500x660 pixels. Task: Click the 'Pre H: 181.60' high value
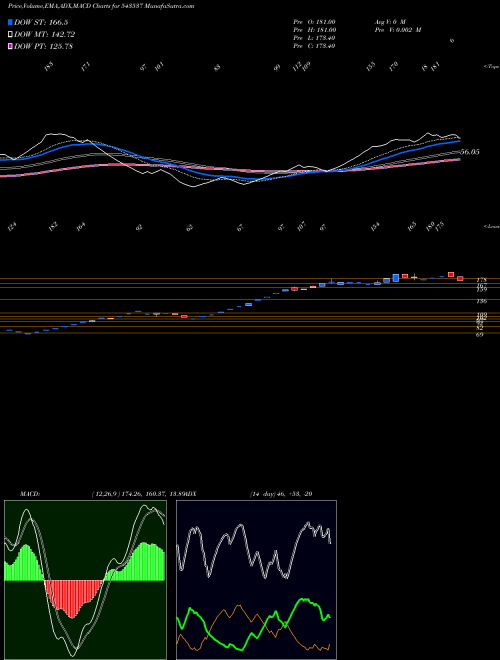click(x=314, y=30)
